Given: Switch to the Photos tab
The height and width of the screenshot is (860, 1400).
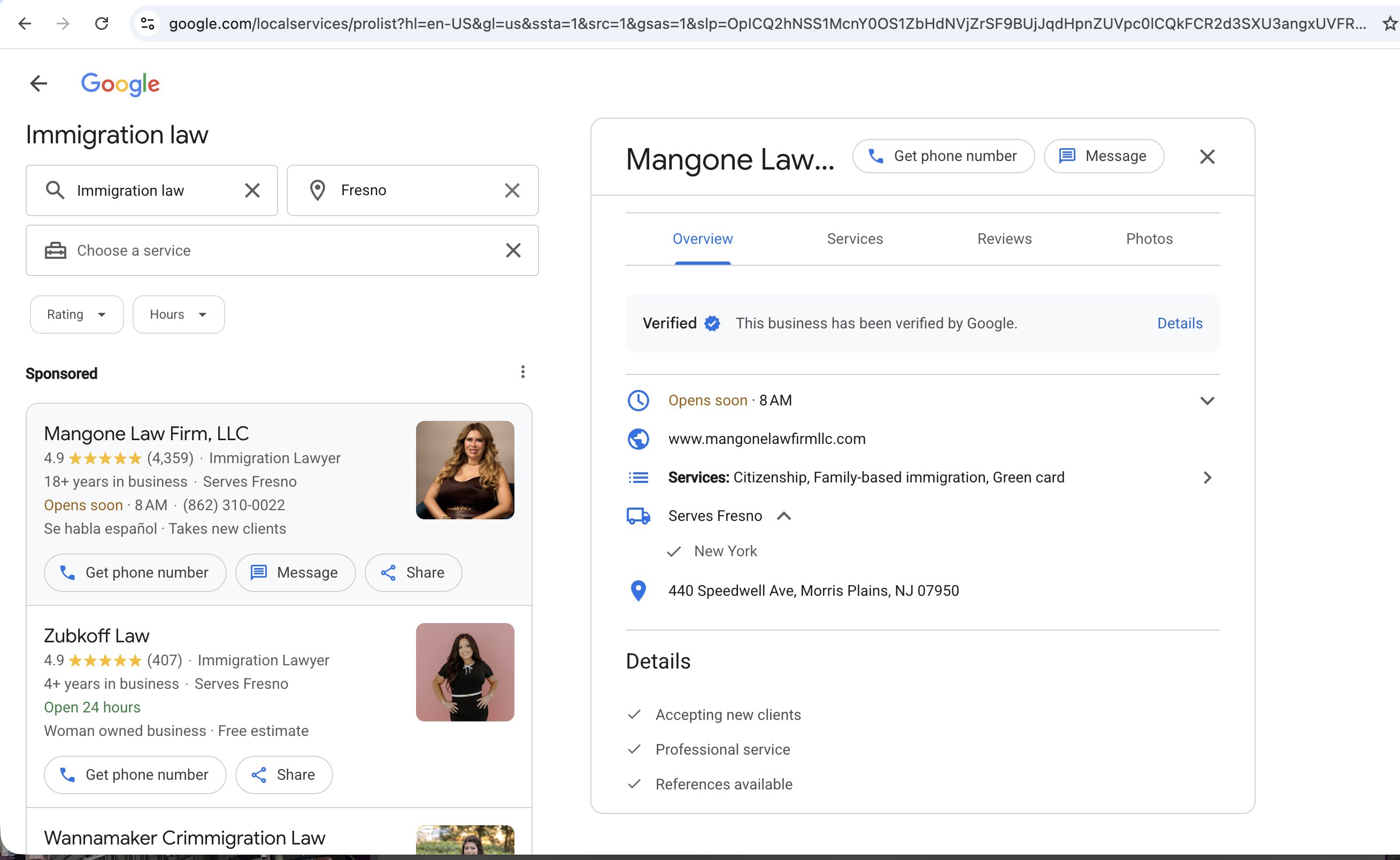Looking at the screenshot, I should (1149, 239).
